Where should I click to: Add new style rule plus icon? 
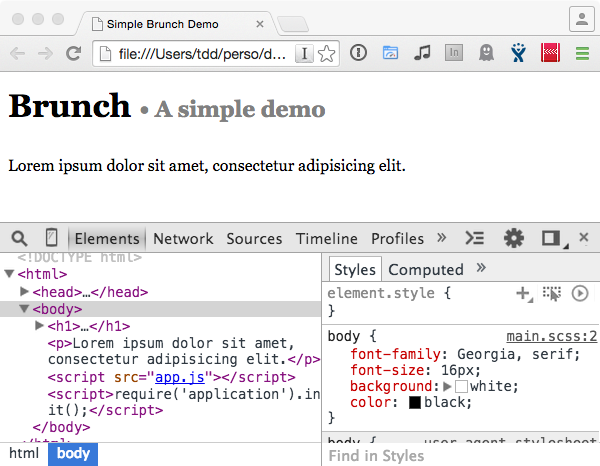523,294
